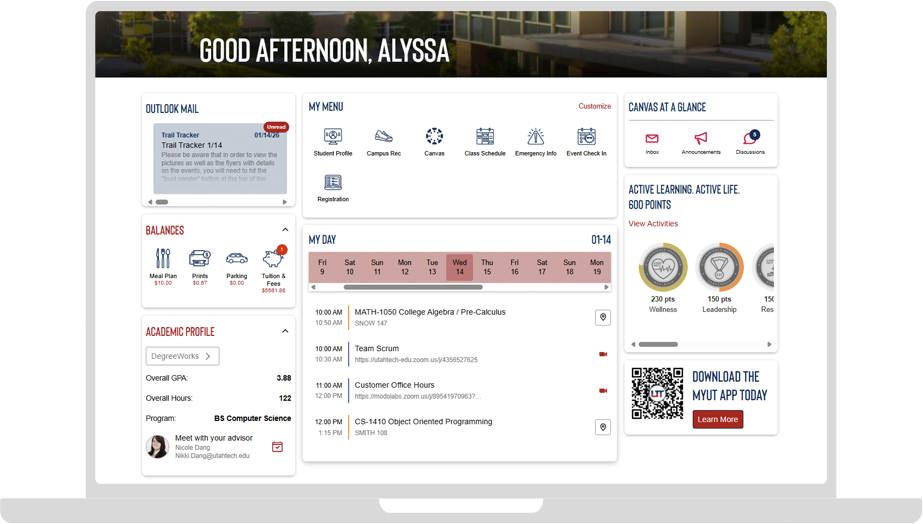This screenshot has width=923, height=524.
Task: Select Thu 15 in My Day calendar
Action: (487, 267)
